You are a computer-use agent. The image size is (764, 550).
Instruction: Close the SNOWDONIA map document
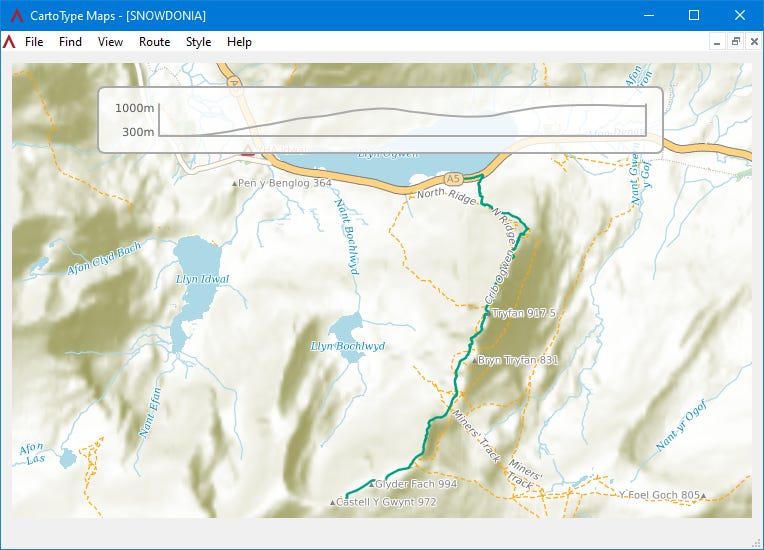click(x=754, y=42)
